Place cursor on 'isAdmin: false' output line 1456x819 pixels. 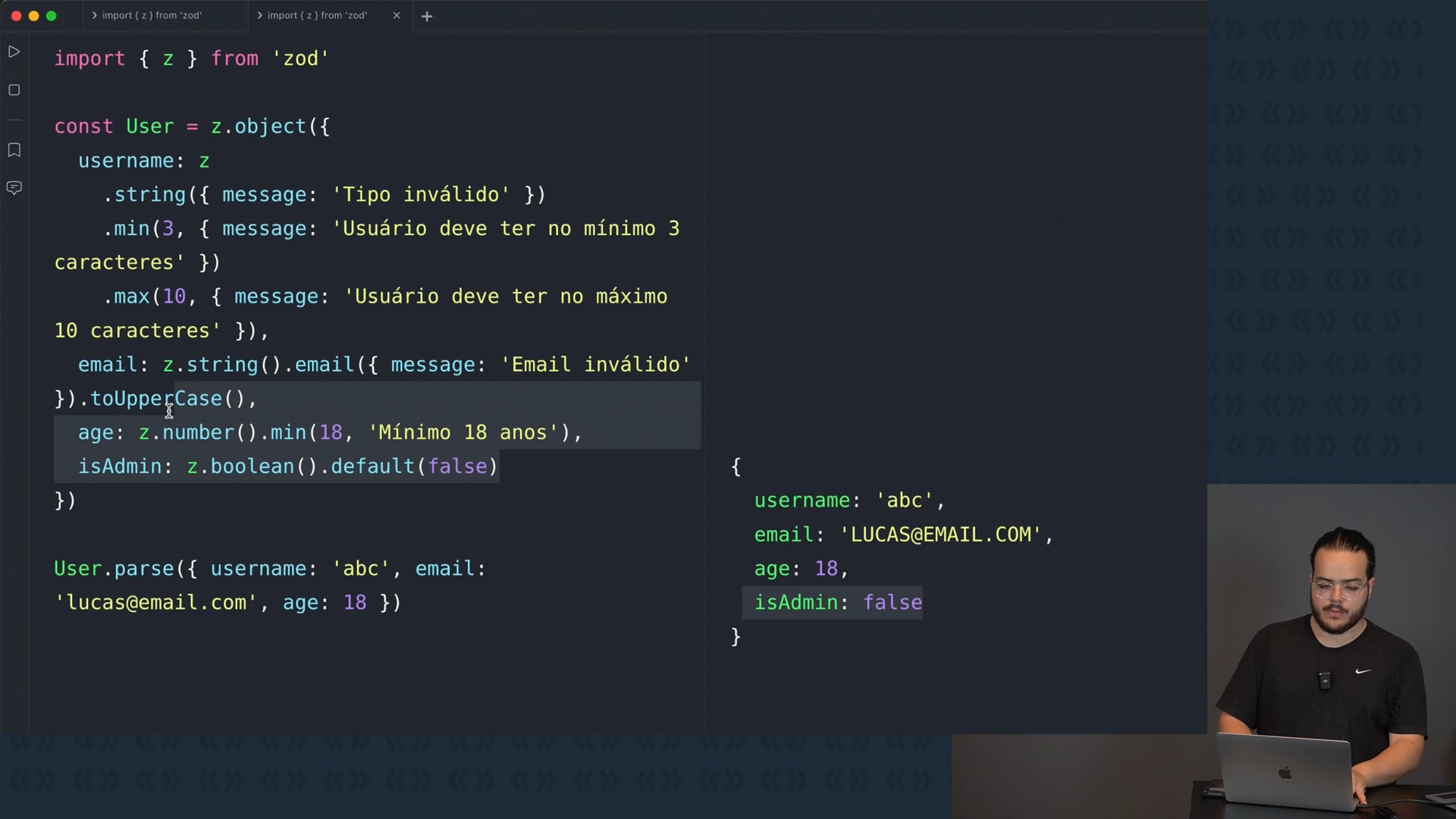(x=837, y=603)
